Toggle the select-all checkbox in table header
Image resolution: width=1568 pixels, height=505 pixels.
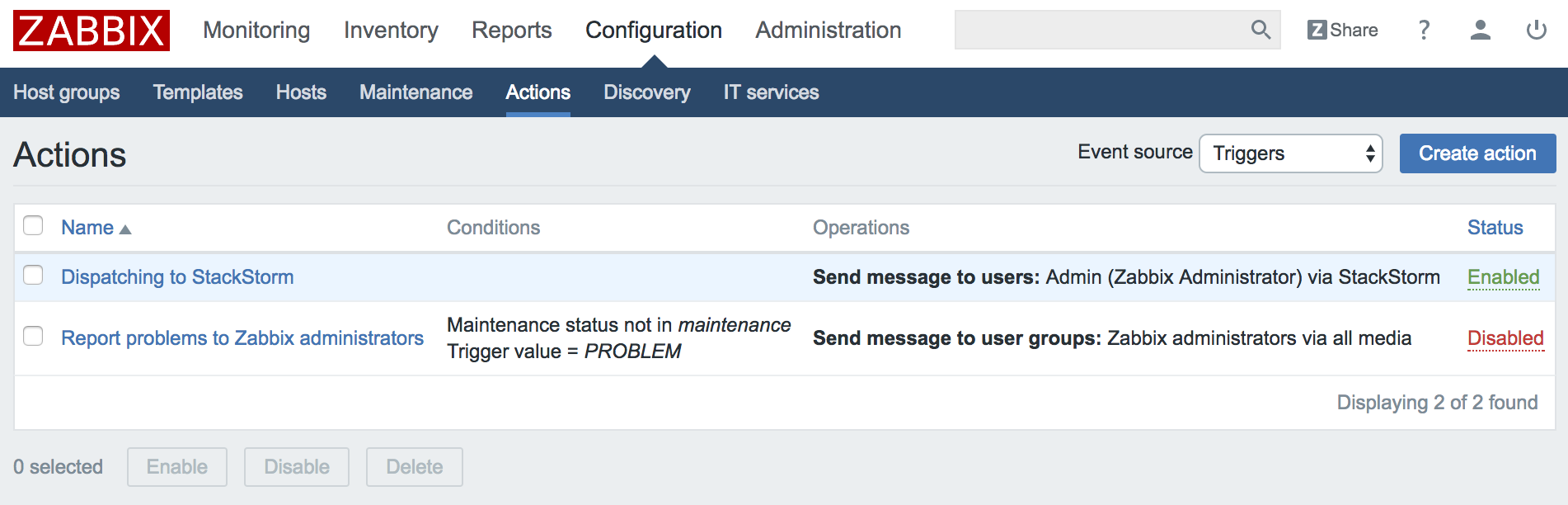click(x=33, y=225)
